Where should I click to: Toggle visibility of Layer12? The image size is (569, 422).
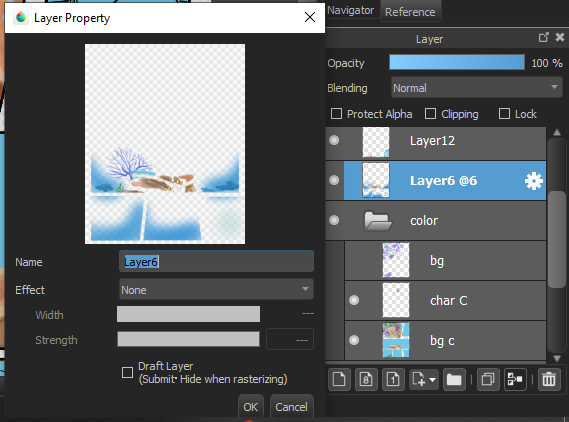[334, 140]
